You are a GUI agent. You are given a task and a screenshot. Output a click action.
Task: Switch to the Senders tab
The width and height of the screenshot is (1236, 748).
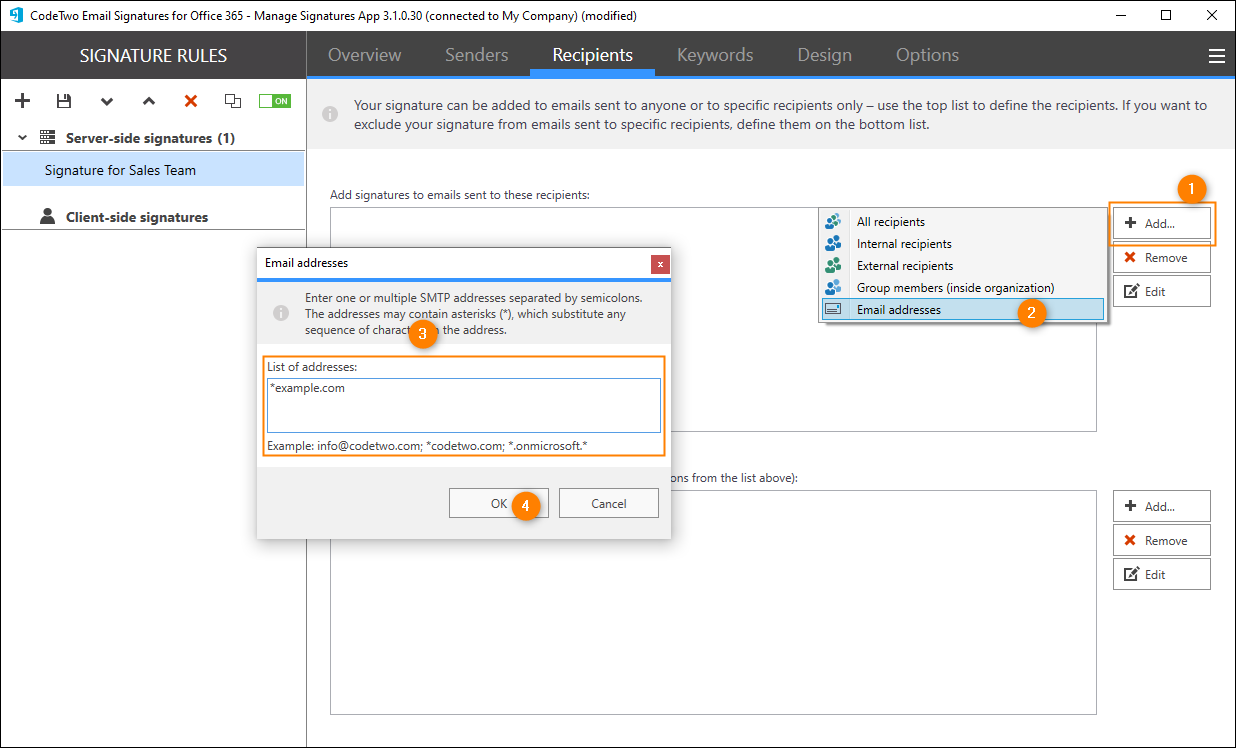(476, 55)
